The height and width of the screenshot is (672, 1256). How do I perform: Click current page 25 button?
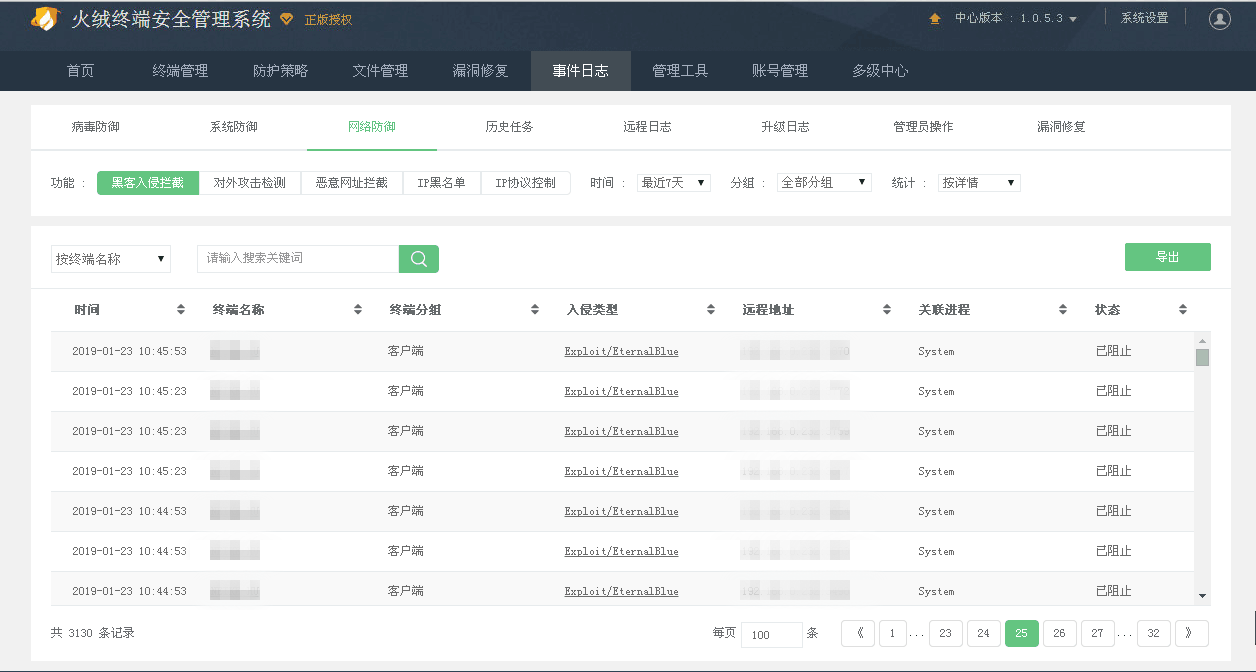coord(1022,633)
